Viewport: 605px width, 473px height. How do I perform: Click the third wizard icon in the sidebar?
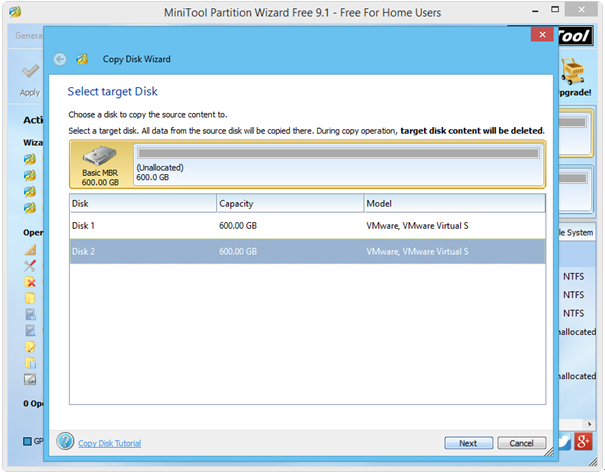30,191
